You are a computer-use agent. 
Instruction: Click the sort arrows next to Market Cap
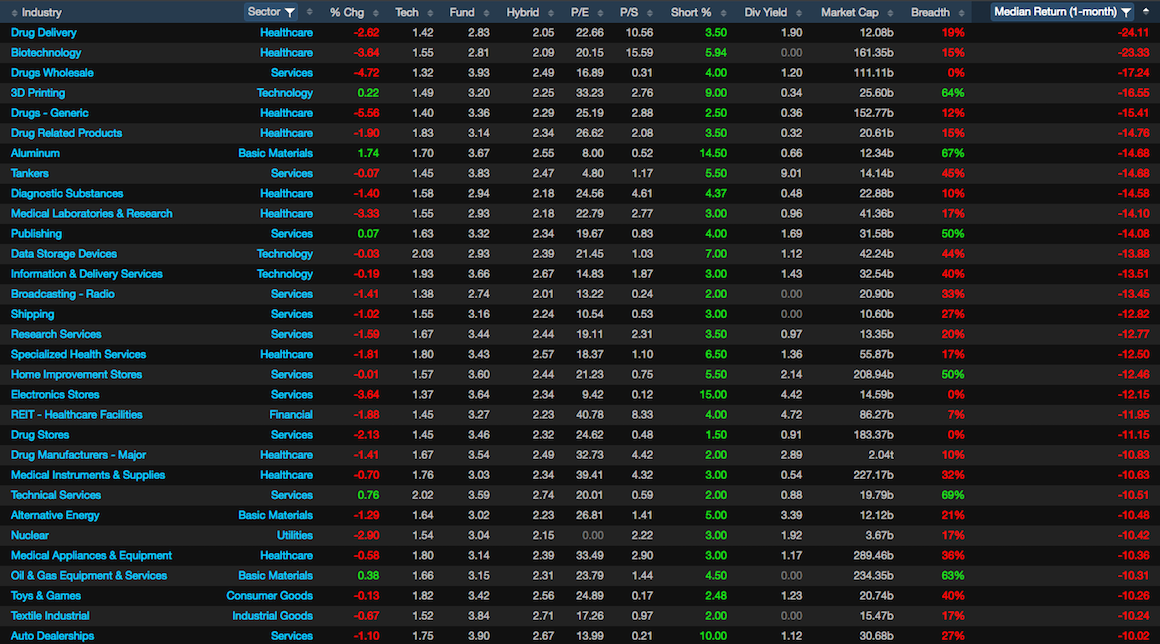(x=890, y=13)
